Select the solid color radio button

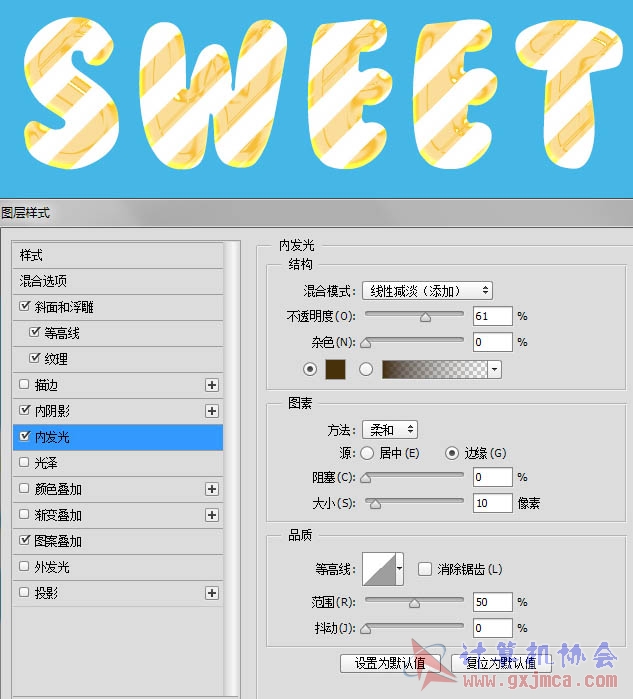[x=310, y=369]
